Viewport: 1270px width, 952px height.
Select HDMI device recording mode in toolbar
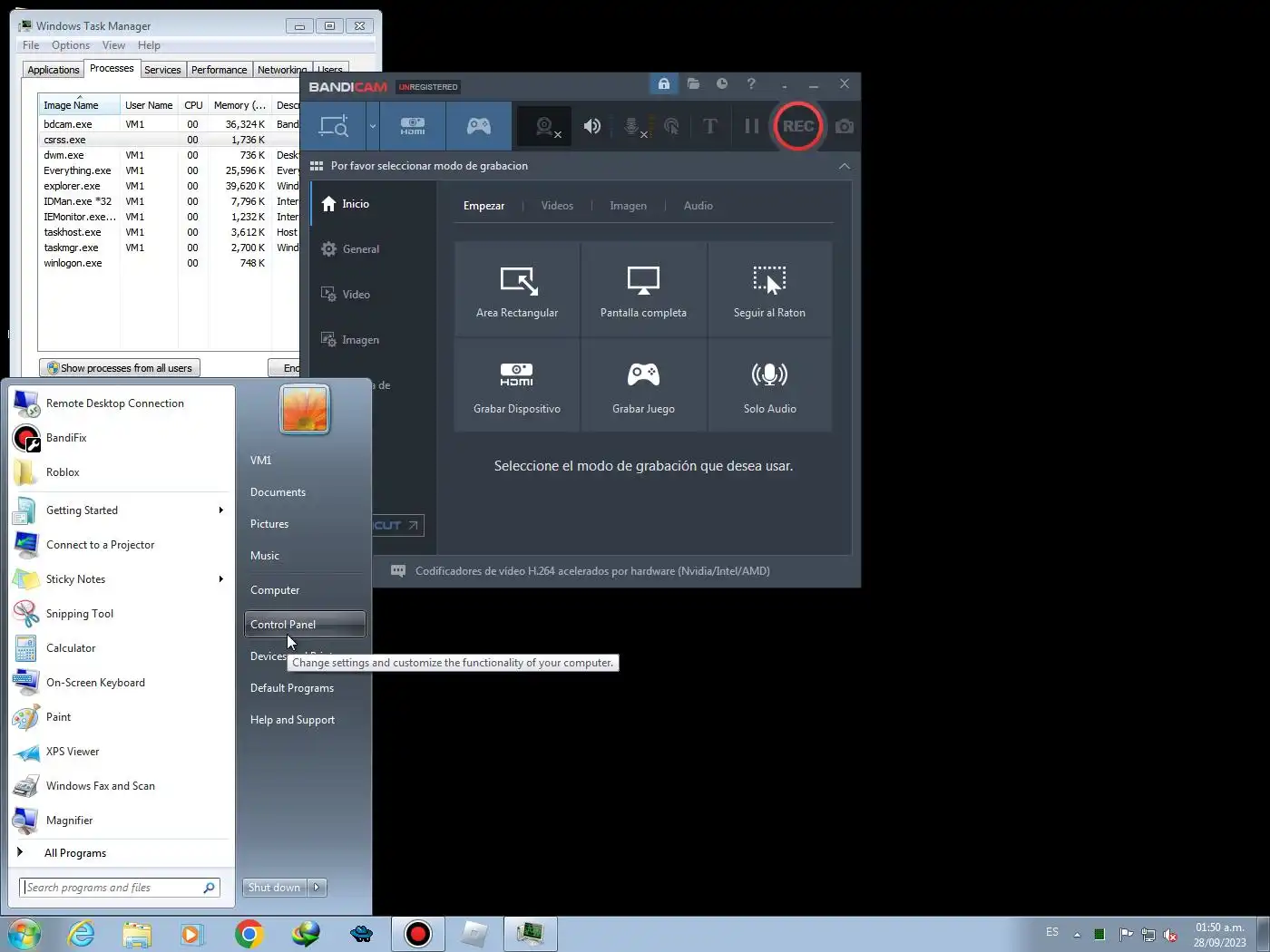point(413,126)
